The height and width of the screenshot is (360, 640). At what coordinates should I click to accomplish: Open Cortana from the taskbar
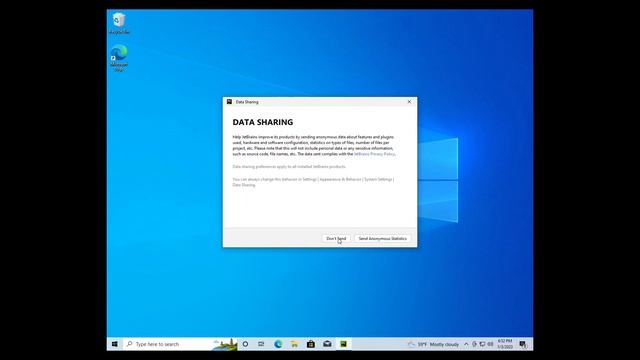(245, 344)
